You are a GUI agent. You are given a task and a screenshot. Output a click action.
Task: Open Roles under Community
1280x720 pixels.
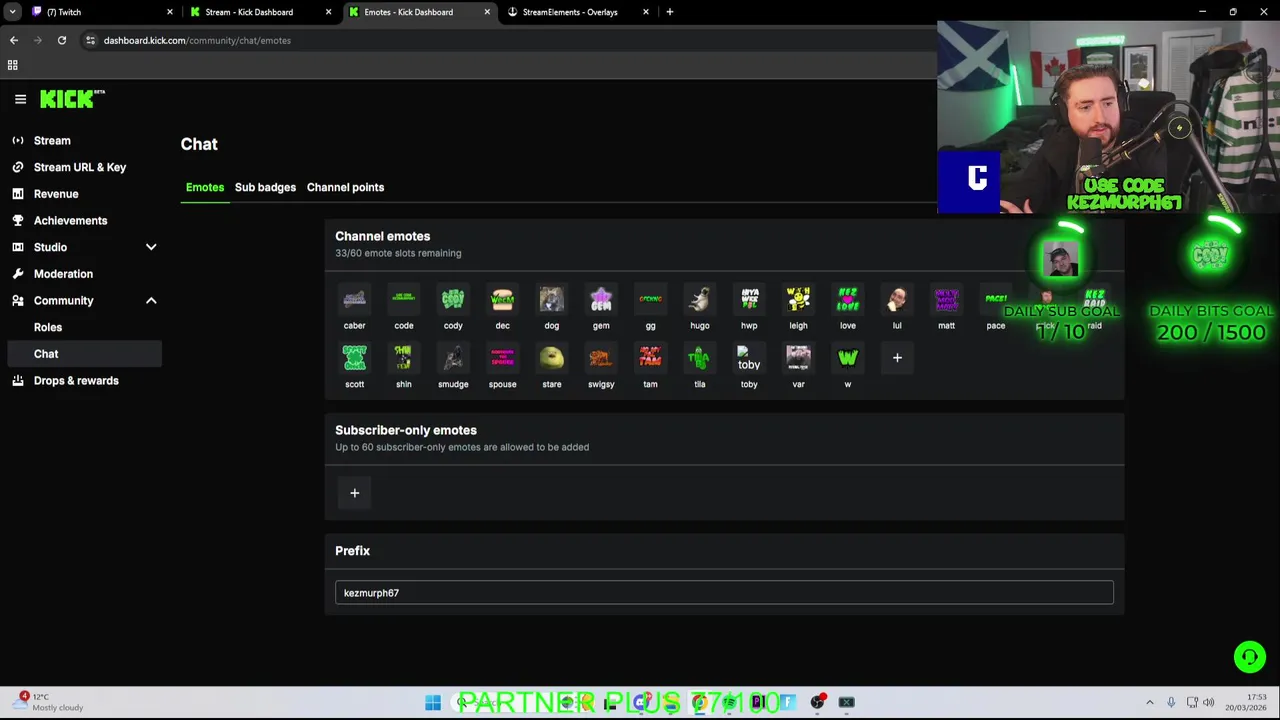coord(84,327)
